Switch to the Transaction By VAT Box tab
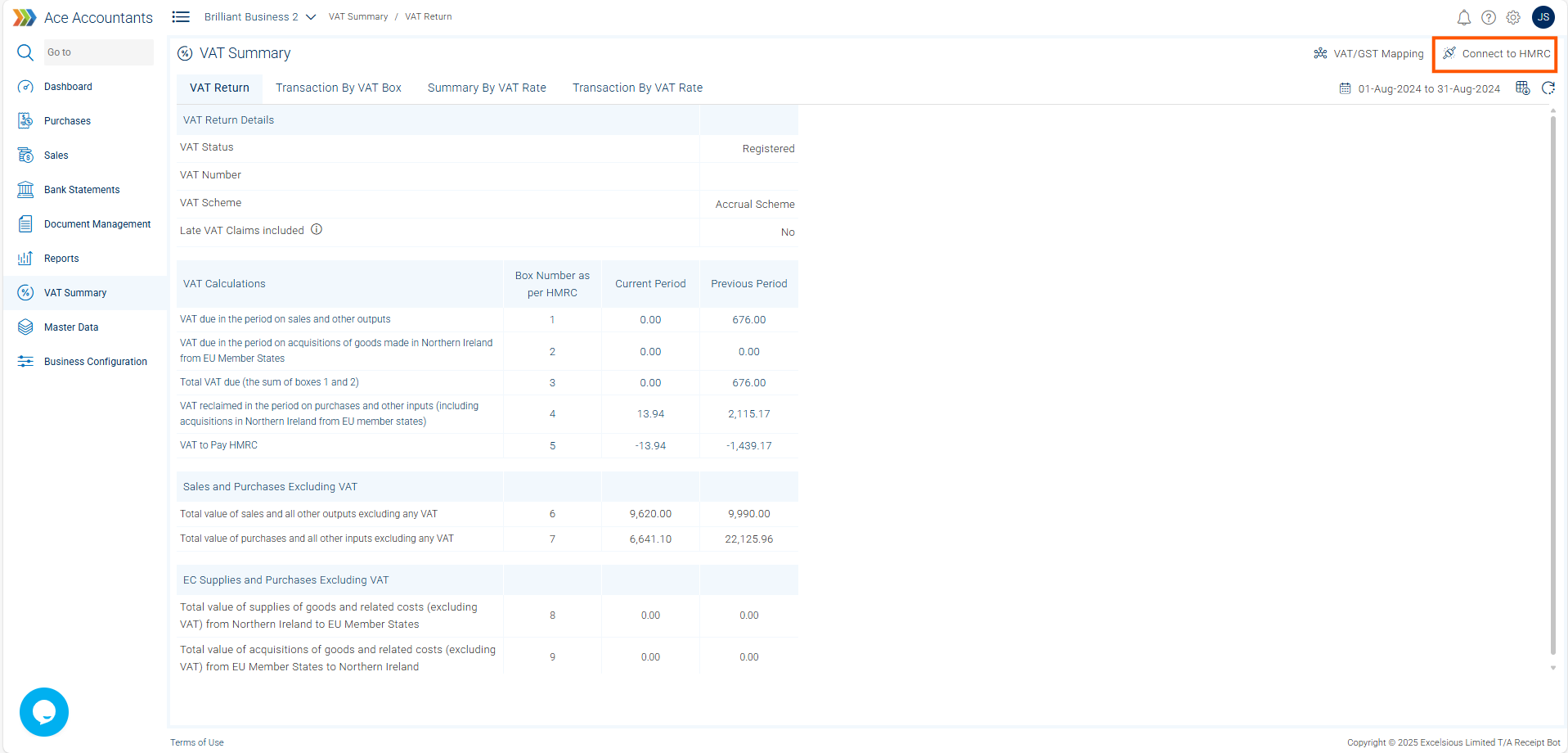Image resolution: width=1568 pixels, height=753 pixels. (x=339, y=88)
